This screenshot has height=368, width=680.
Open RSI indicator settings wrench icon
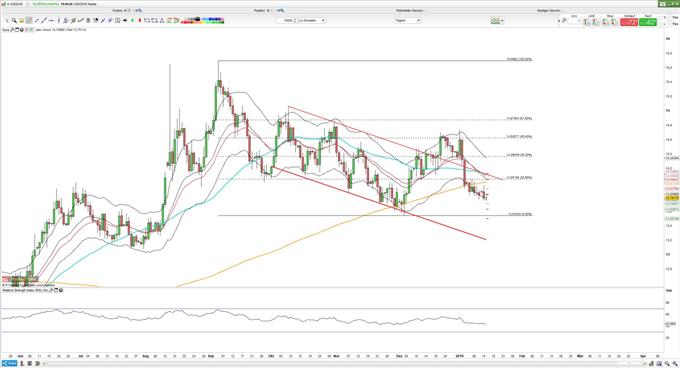51,290
